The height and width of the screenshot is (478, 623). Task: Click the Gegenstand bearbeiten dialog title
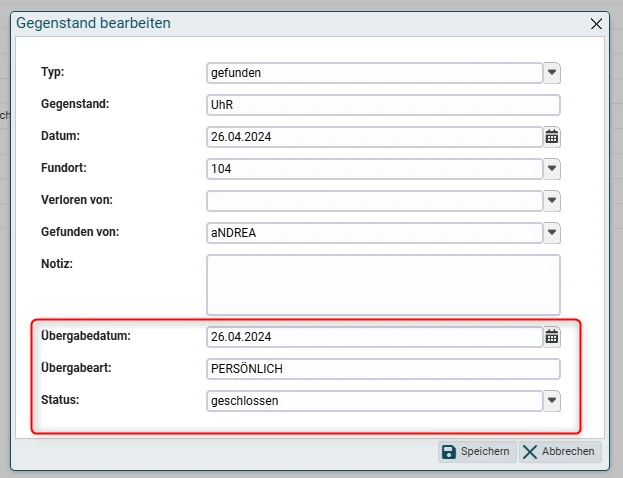pyautogui.click(x=93, y=23)
